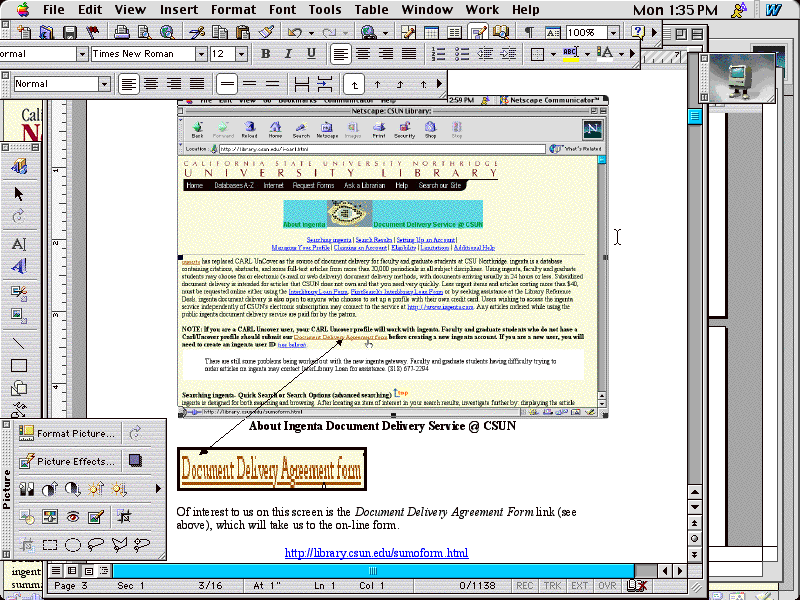Click the Picture Effects... button

69,461
